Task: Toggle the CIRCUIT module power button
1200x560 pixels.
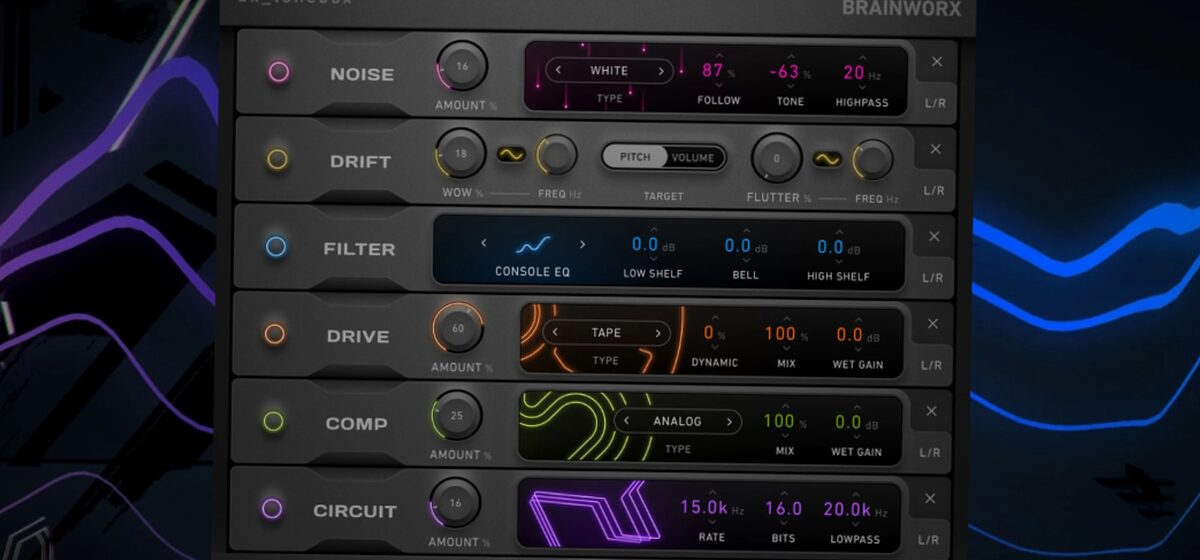Action: 272,509
